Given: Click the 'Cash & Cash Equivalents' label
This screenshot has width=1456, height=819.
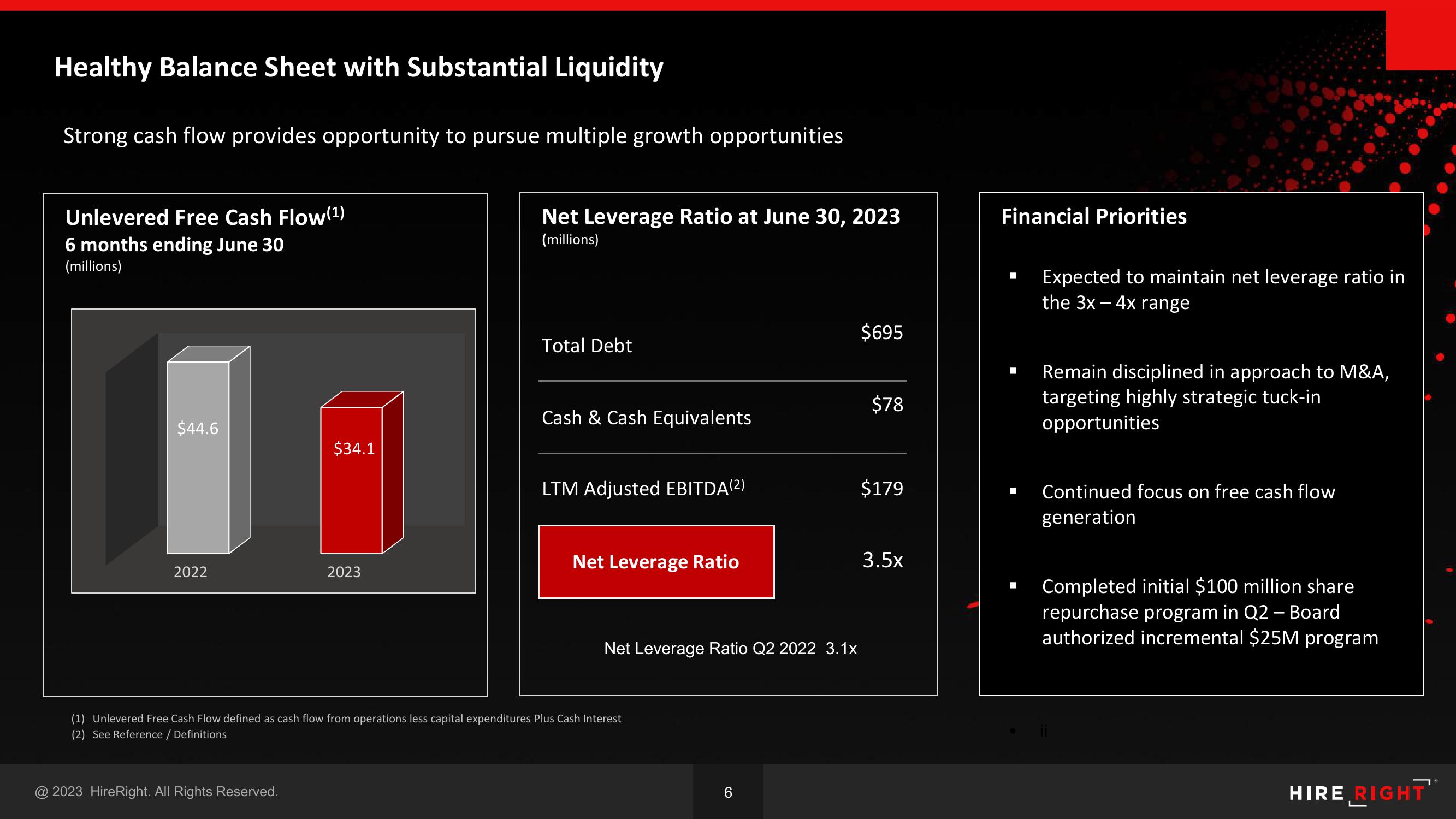Looking at the screenshot, I should pos(646,418).
